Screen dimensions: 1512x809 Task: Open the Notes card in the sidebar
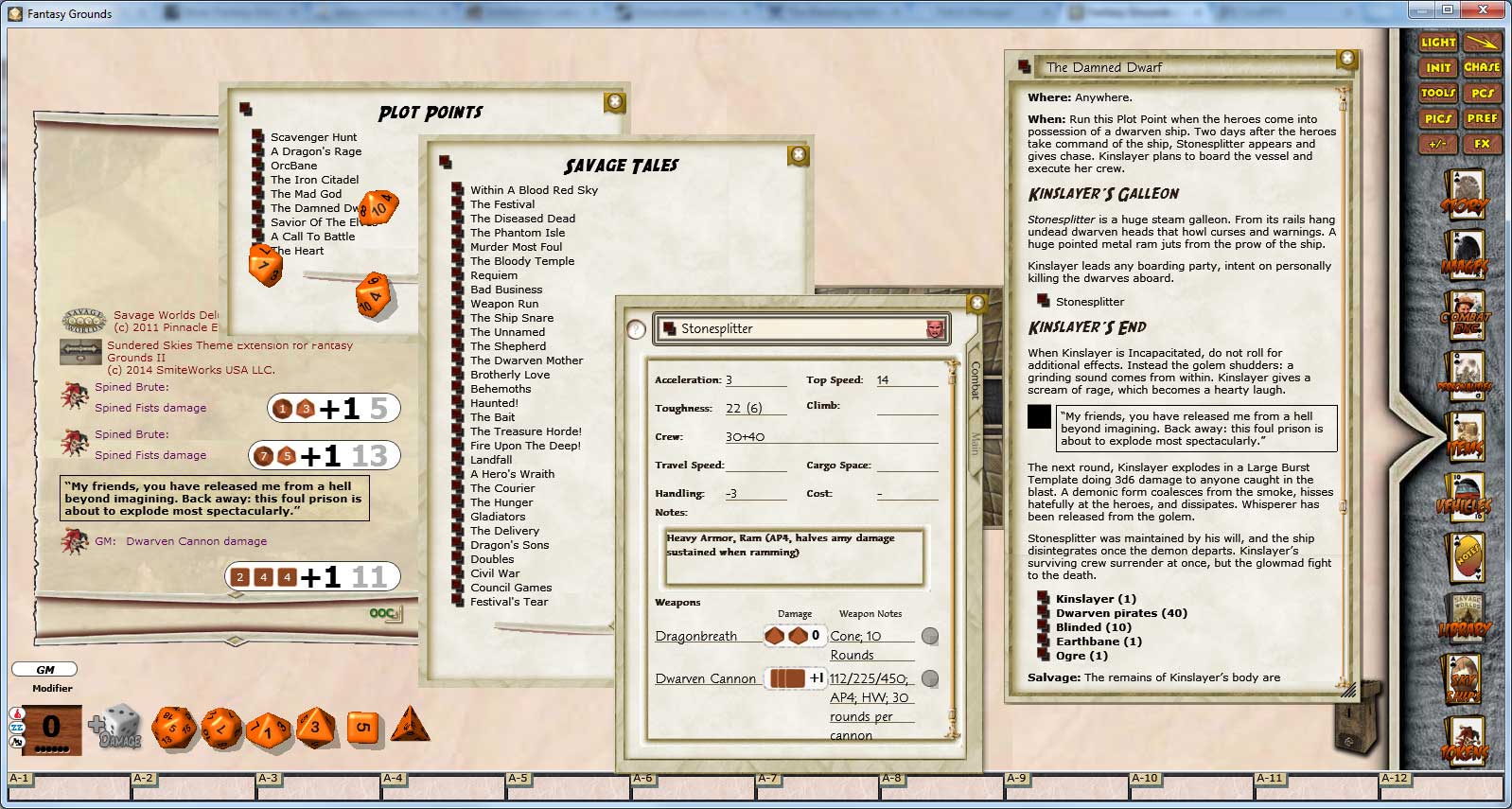(1466, 558)
